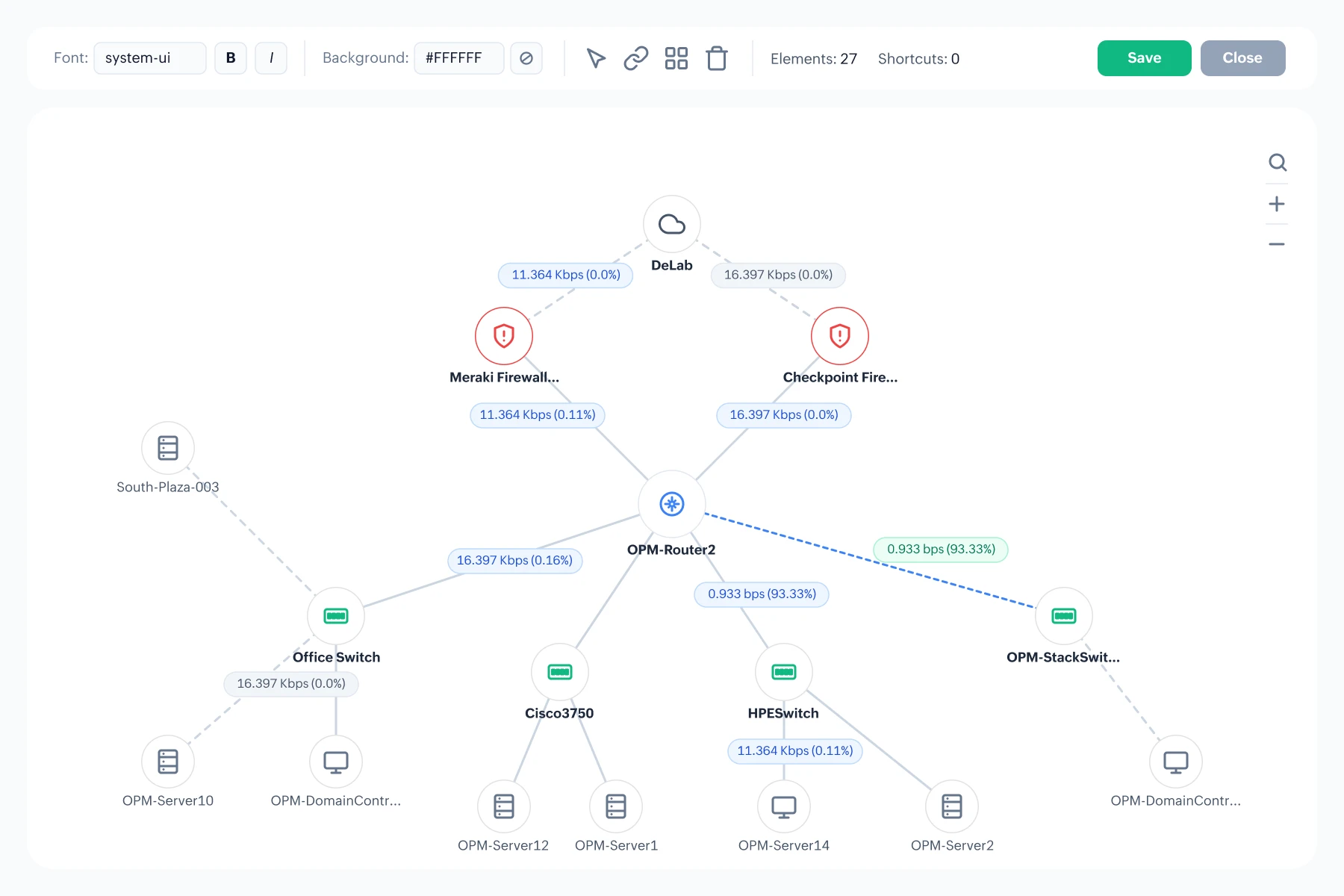
Task: Select the OPM-Server1 server icon
Action: (616, 806)
